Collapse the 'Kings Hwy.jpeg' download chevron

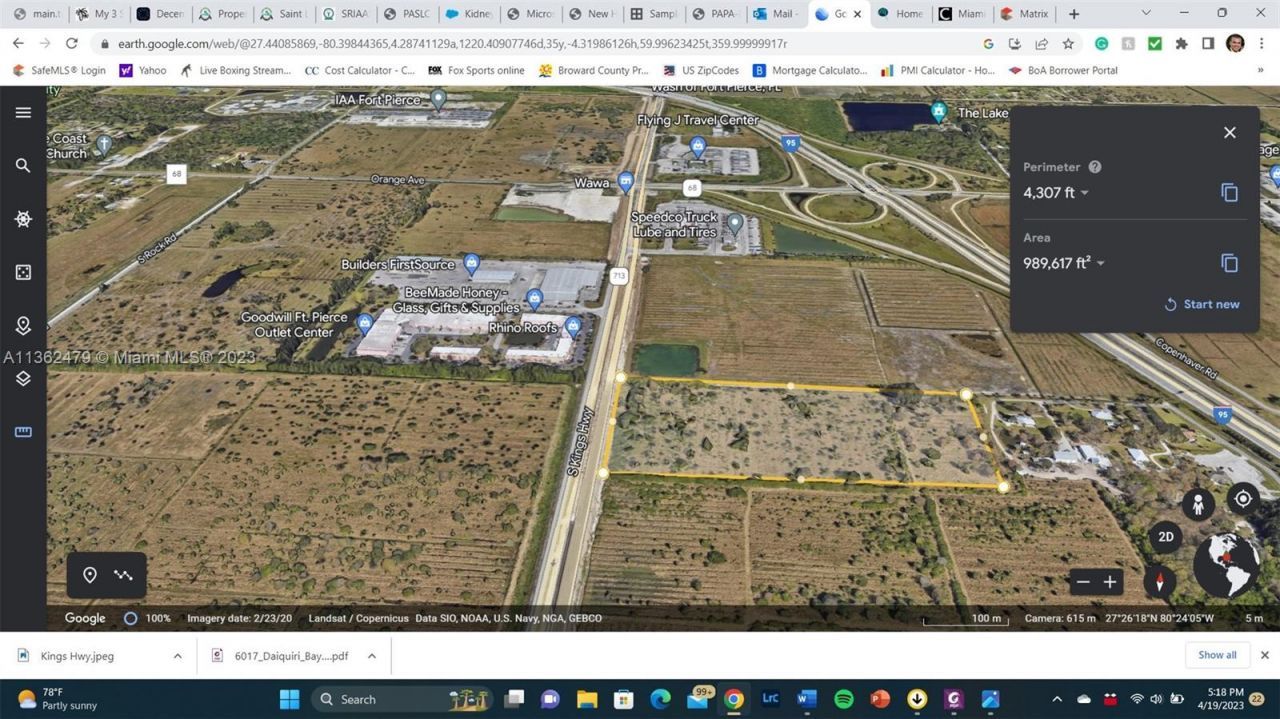[178, 655]
